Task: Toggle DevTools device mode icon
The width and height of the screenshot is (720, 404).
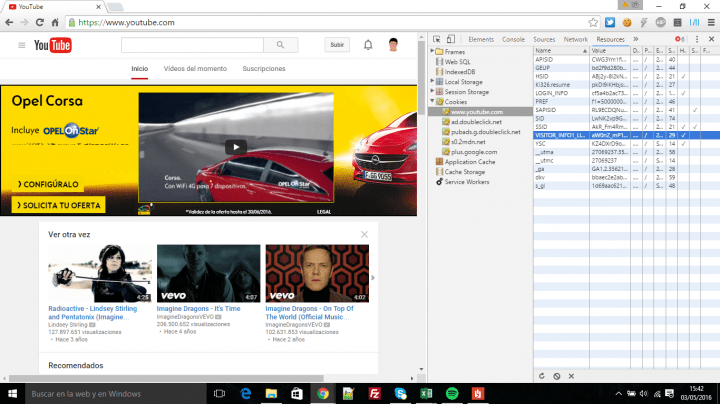Action: 451,39
